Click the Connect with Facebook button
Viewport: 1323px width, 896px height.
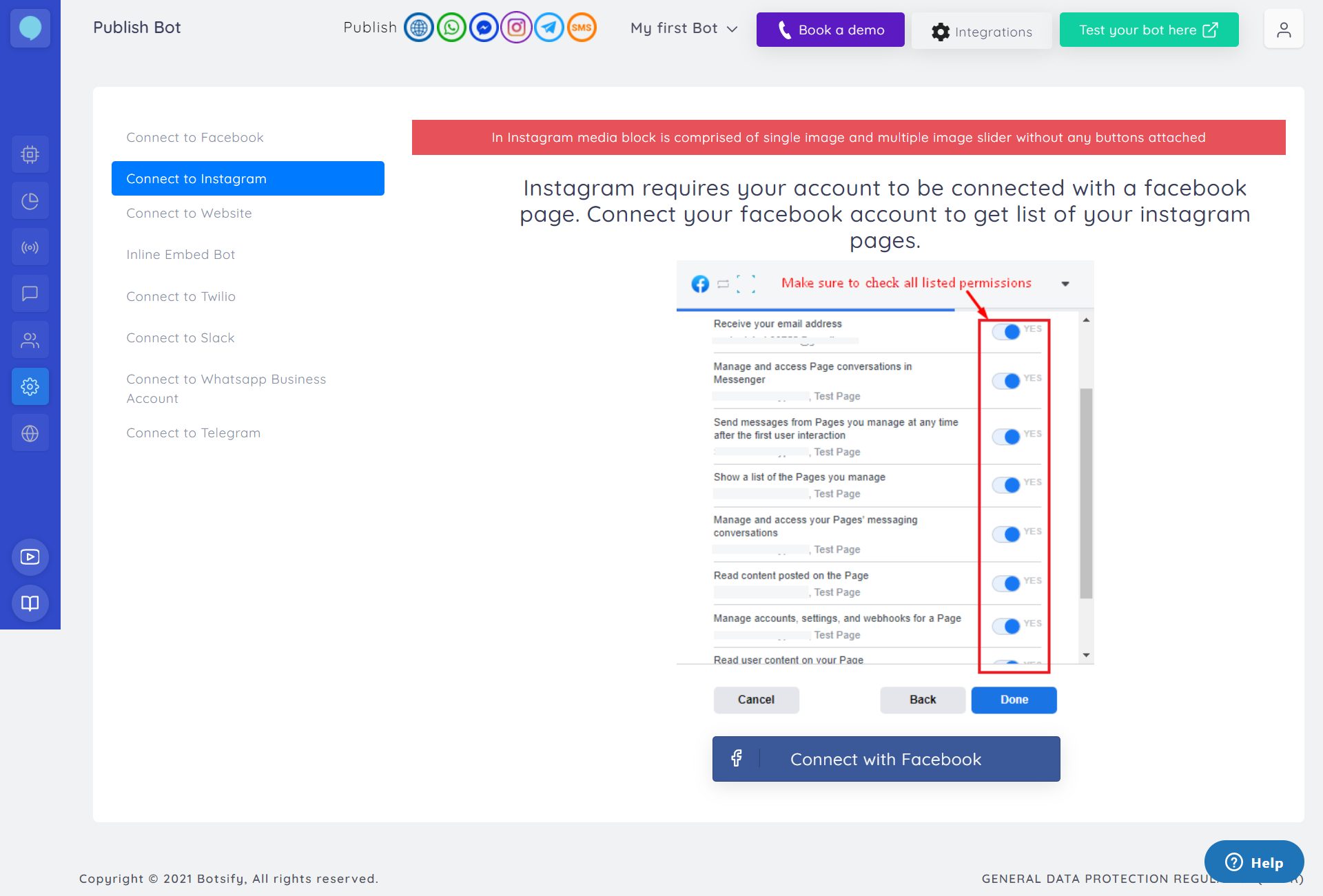[885, 758]
